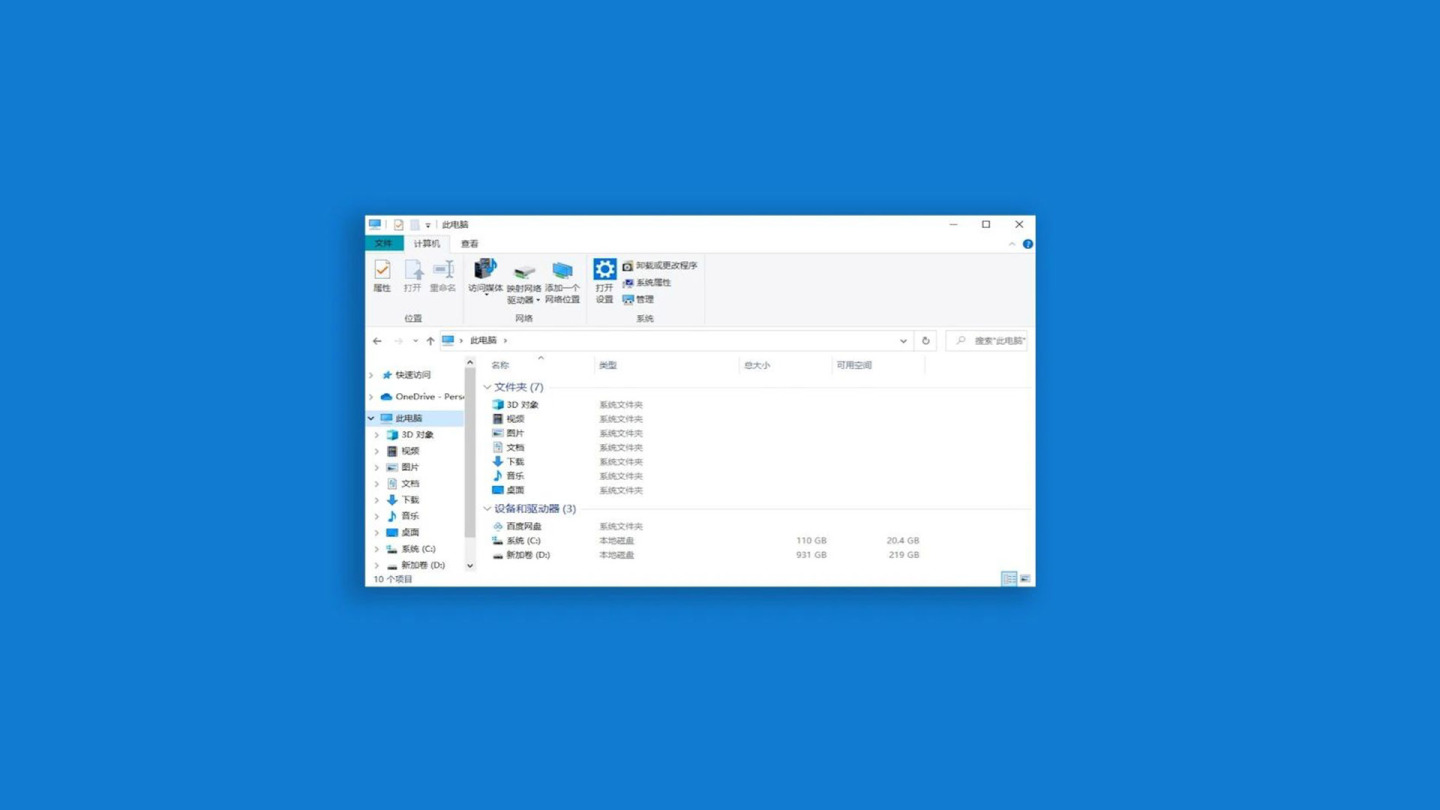Switch to the 计算机 tab
The height and width of the screenshot is (810, 1440).
coord(427,244)
